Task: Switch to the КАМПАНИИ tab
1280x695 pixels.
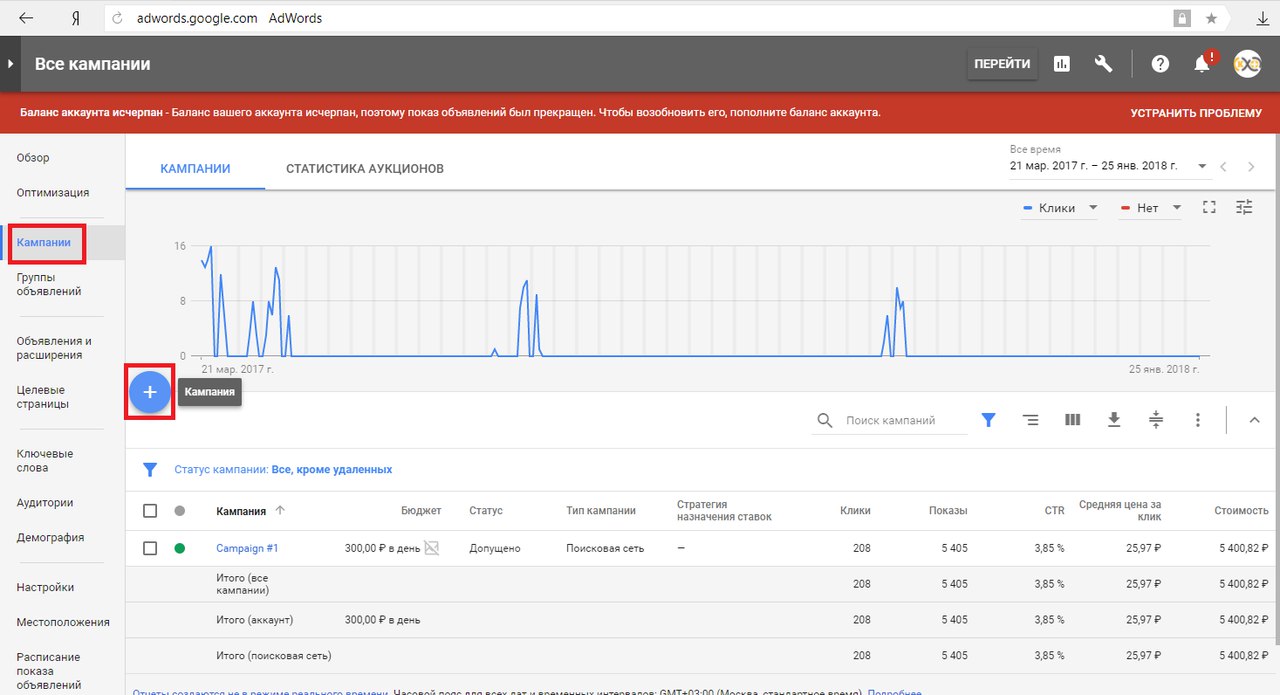Action: tap(195, 169)
